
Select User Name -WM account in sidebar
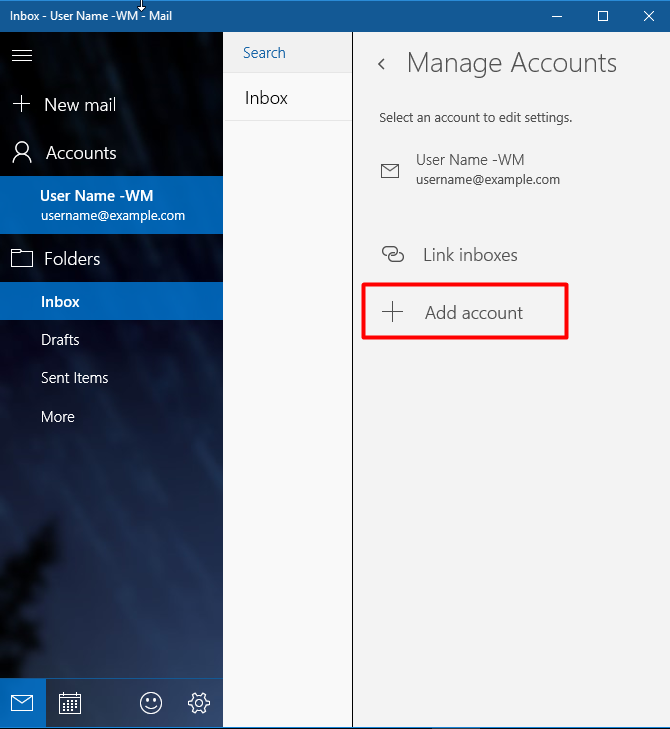[x=110, y=205]
